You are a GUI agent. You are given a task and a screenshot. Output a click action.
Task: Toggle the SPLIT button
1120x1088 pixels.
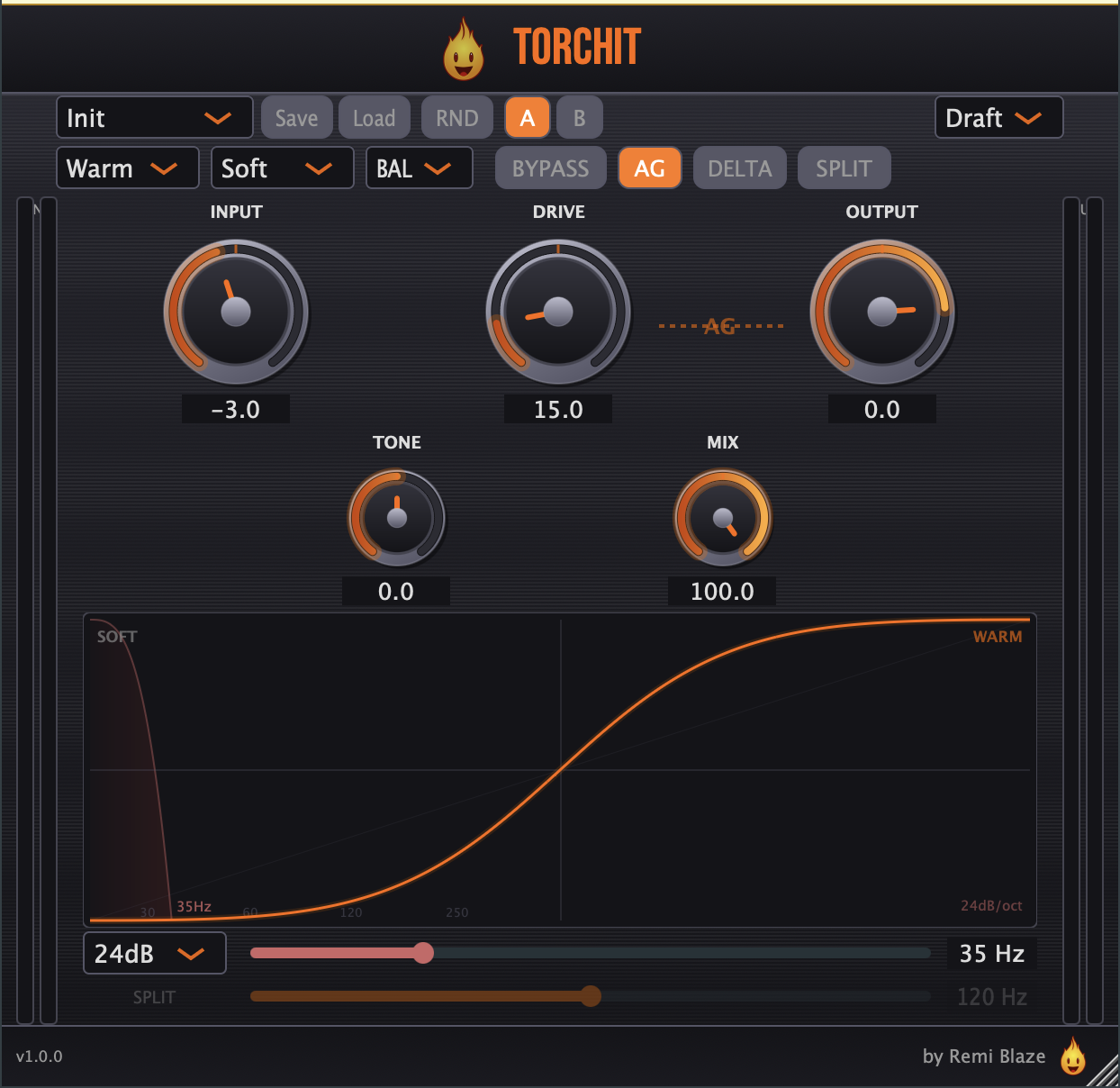(x=845, y=168)
